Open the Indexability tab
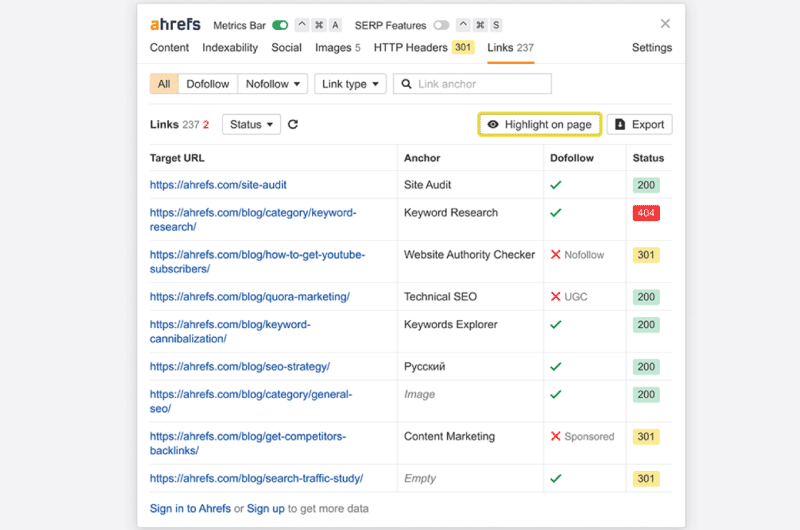The image size is (800, 530). pyautogui.click(x=230, y=47)
